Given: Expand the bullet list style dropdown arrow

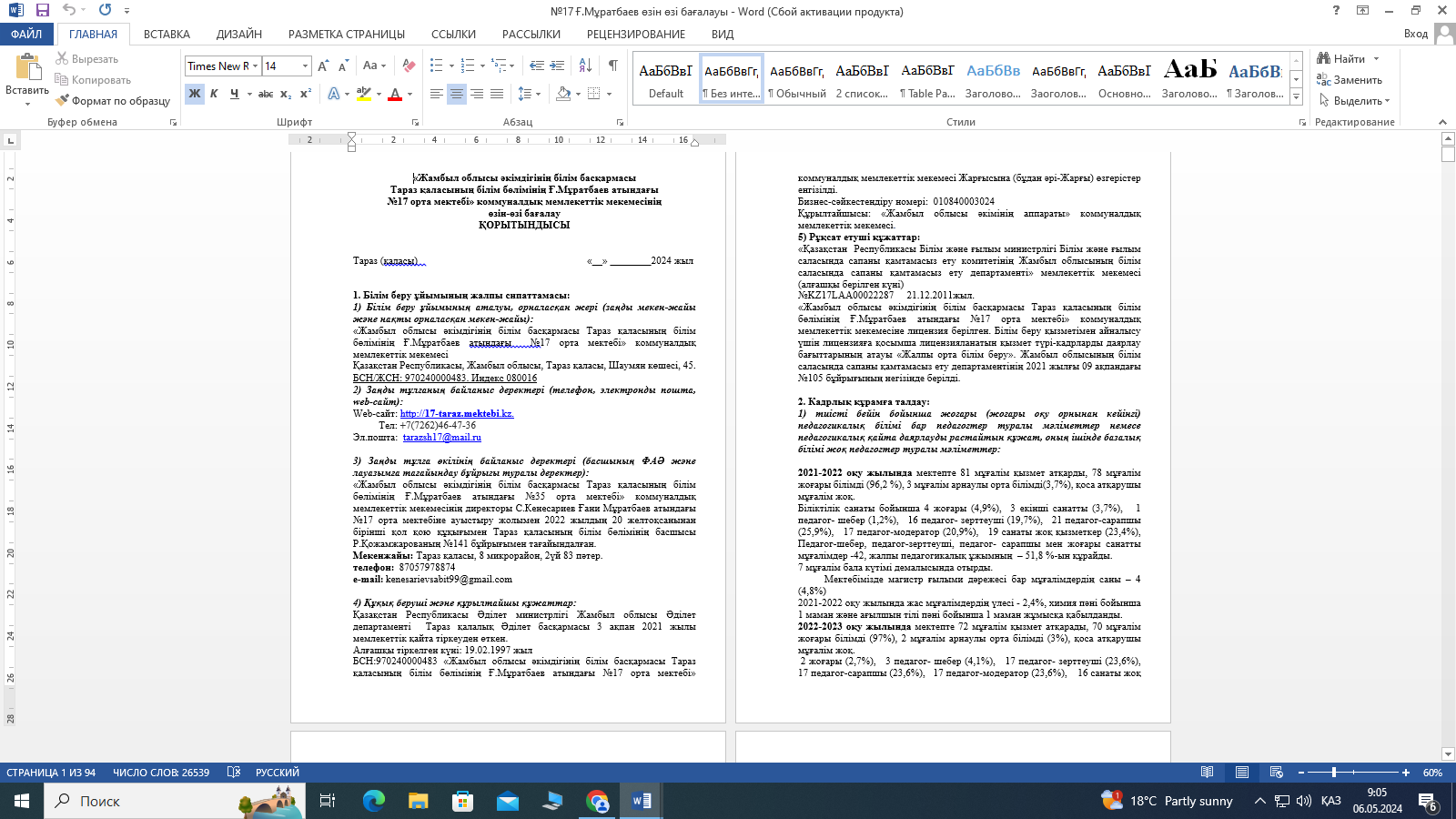Looking at the screenshot, I should pyautogui.click(x=451, y=66).
